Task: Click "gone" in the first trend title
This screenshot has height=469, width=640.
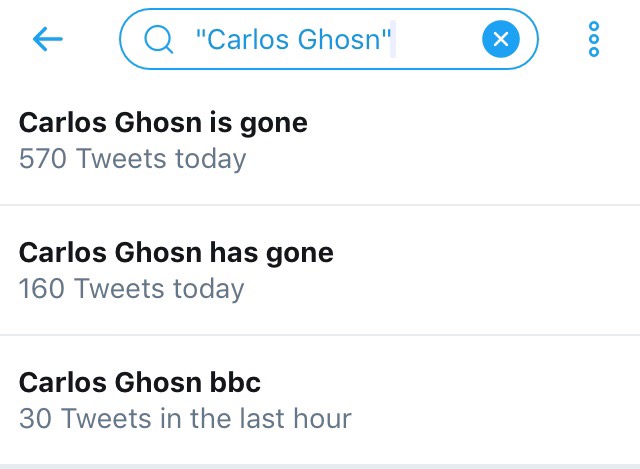Action: 273,122
